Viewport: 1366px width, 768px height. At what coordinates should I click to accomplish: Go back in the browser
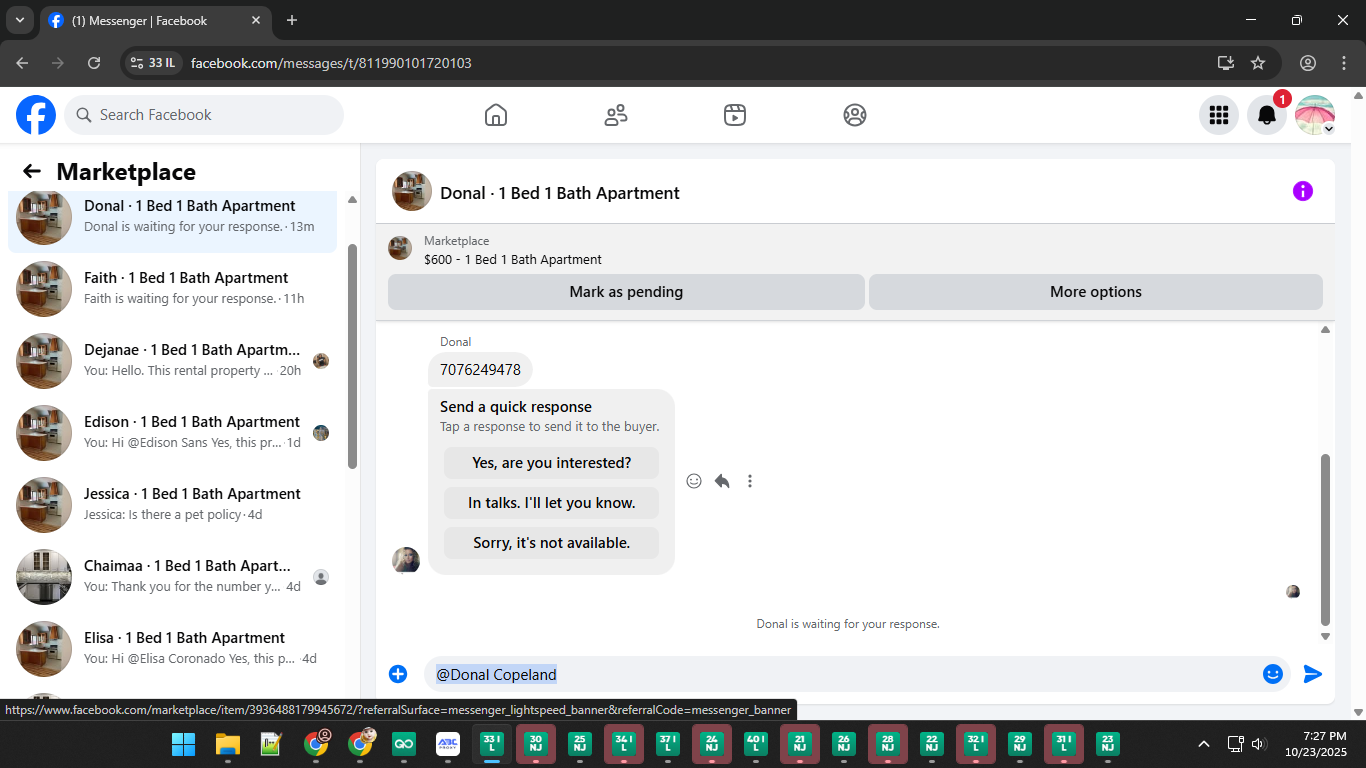point(22,63)
